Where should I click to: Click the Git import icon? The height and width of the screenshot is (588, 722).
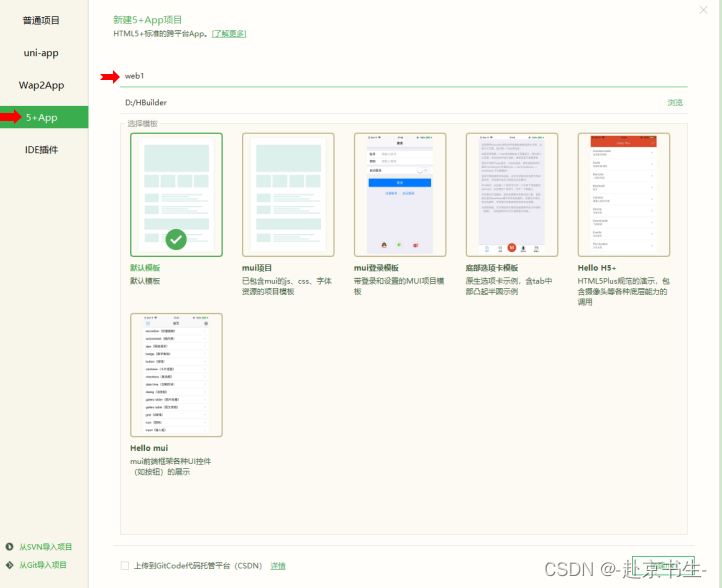(x=9, y=565)
